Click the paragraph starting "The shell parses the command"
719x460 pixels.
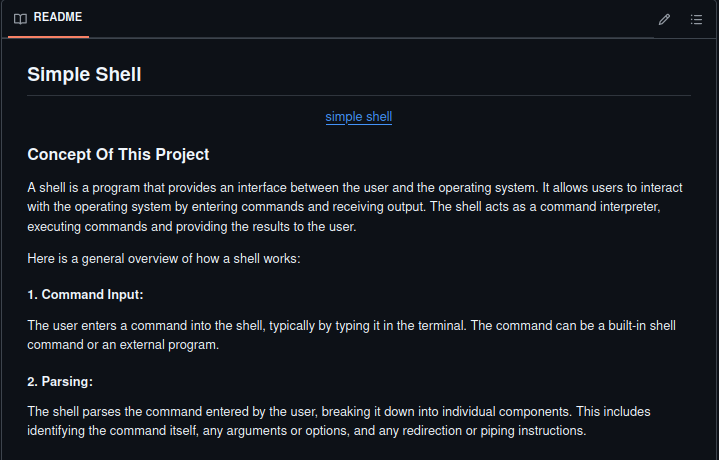tap(350, 421)
